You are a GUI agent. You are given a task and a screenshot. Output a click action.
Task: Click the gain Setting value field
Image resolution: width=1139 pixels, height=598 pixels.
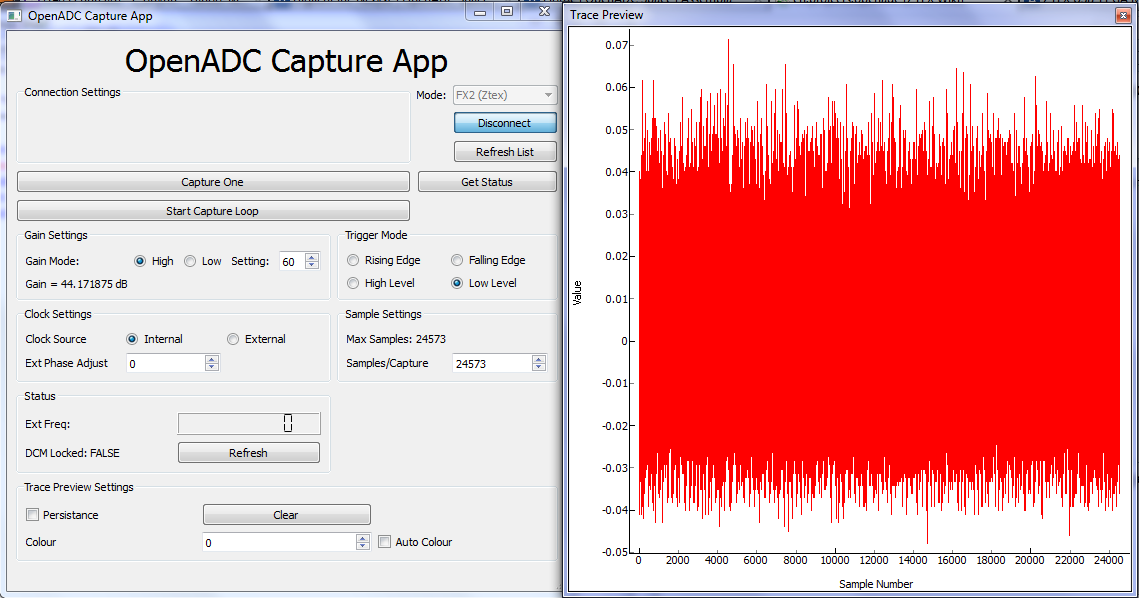291,261
